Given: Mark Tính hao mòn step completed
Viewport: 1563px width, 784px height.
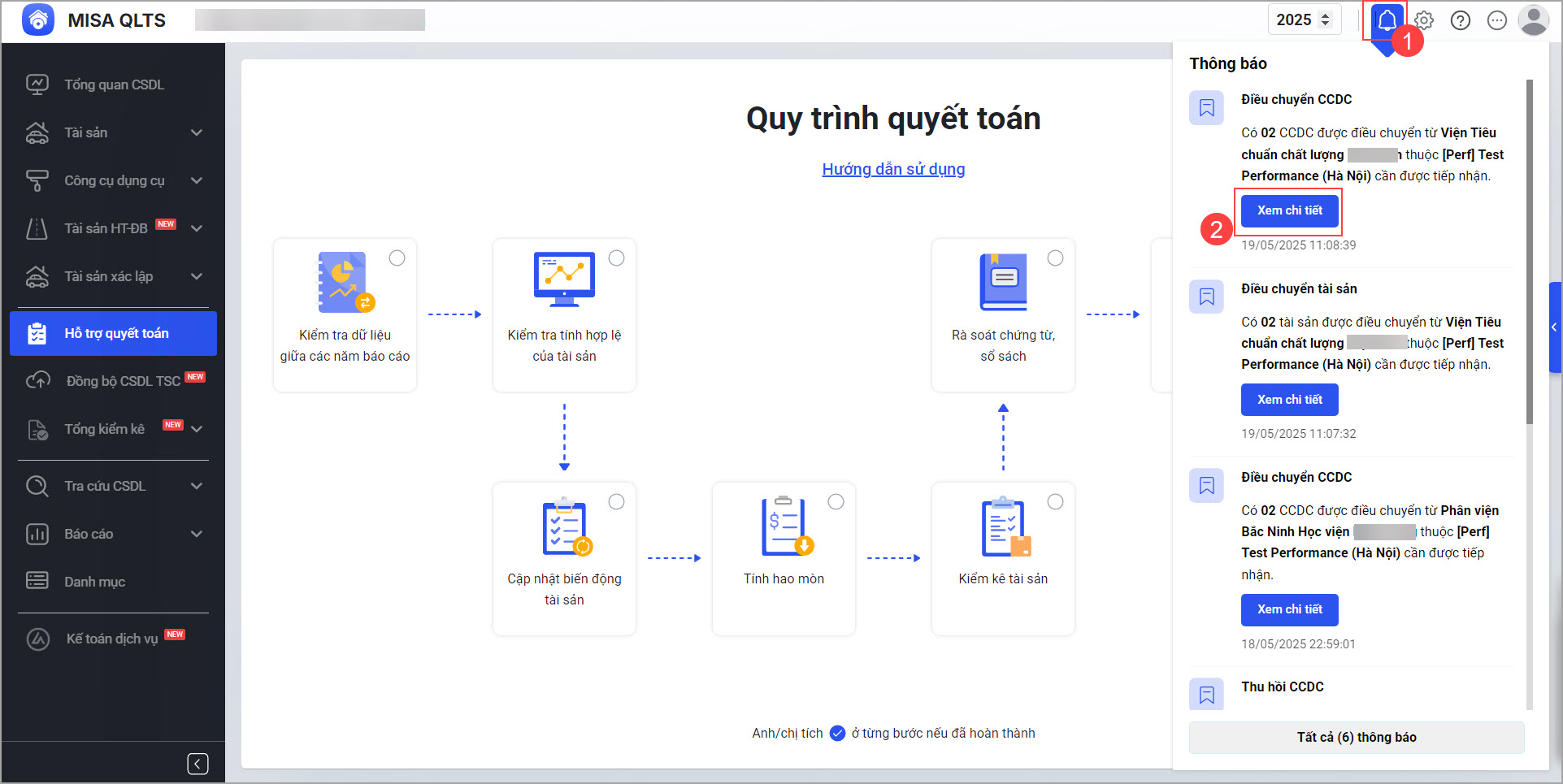Looking at the screenshot, I should [836, 501].
